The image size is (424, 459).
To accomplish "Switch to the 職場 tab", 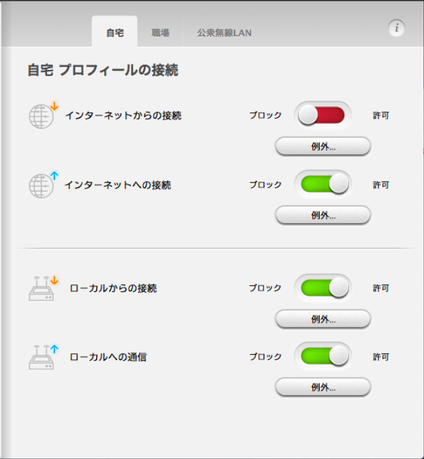I will click(x=160, y=33).
